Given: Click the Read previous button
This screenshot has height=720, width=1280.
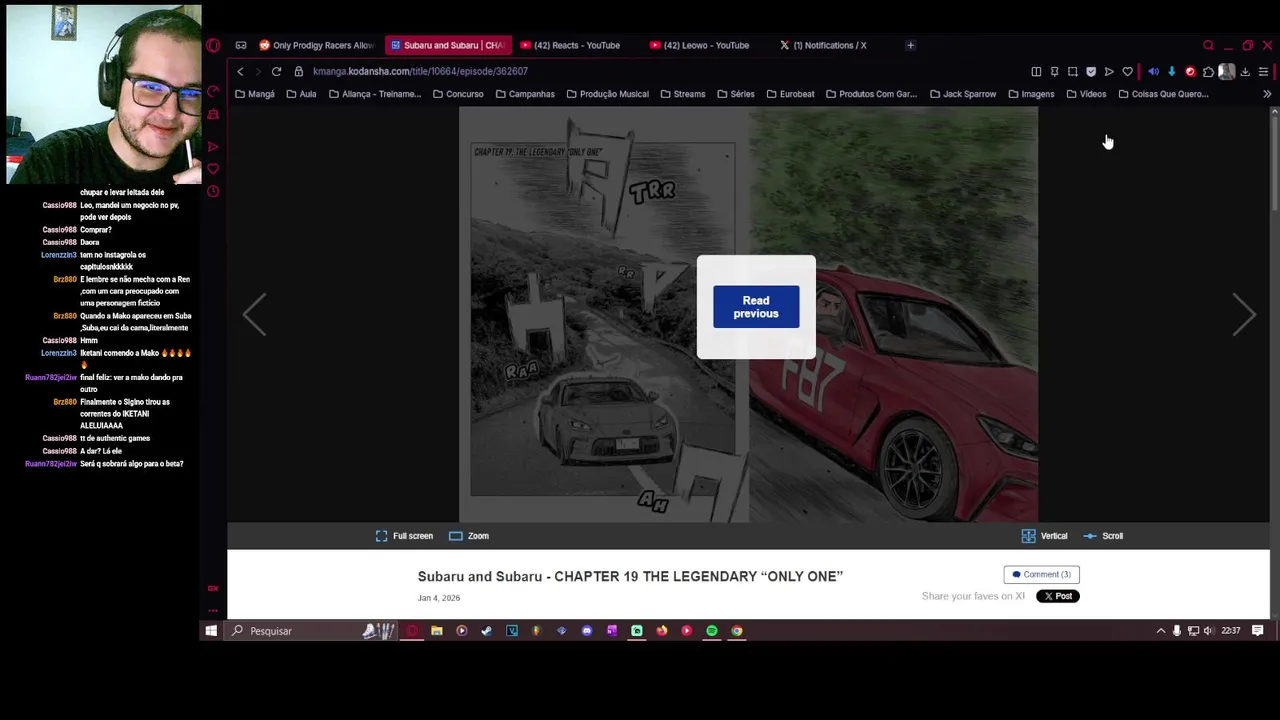Looking at the screenshot, I should click(x=756, y=307).
